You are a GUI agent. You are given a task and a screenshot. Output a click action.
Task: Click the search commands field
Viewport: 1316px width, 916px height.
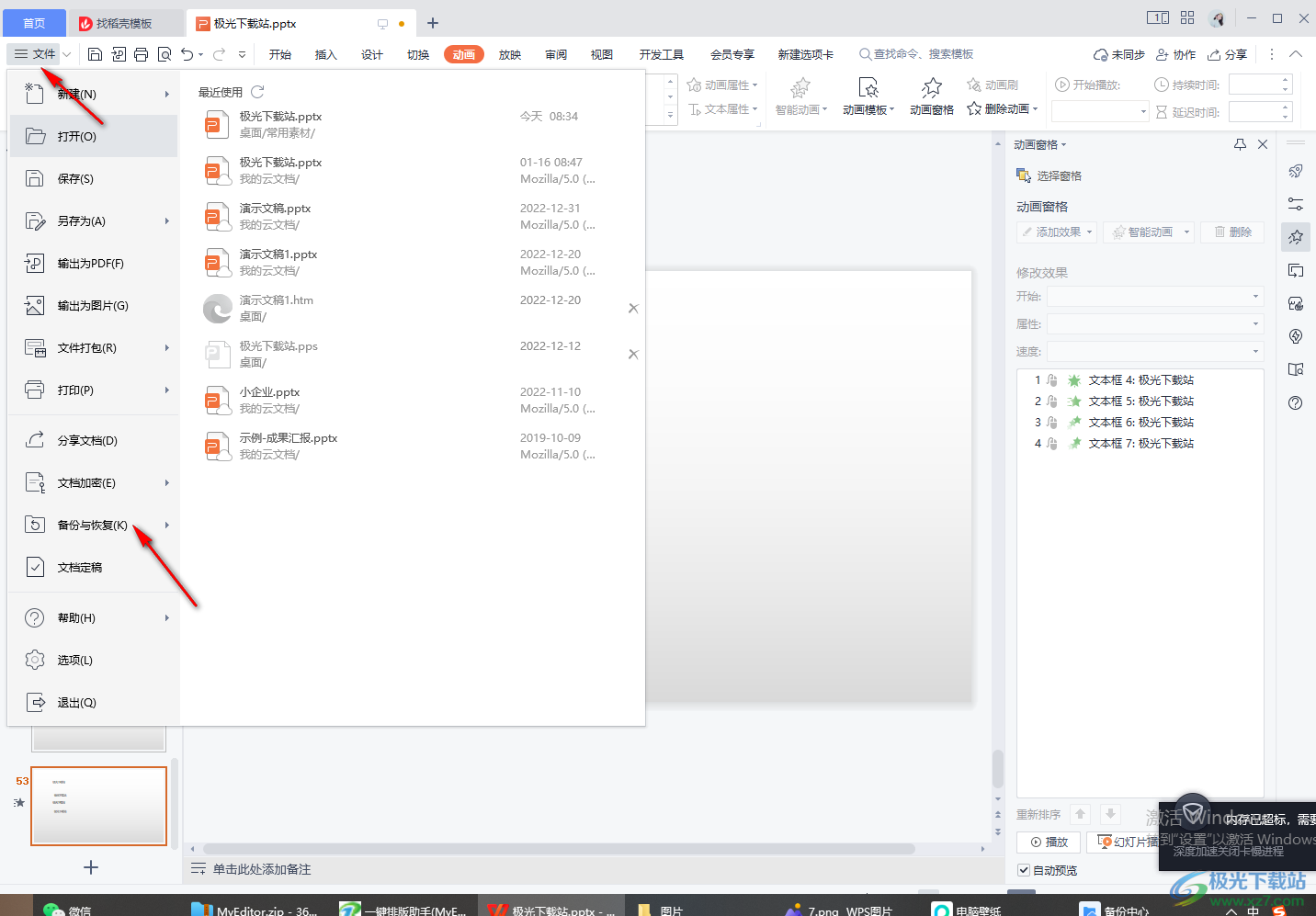(x=916, y=54)
